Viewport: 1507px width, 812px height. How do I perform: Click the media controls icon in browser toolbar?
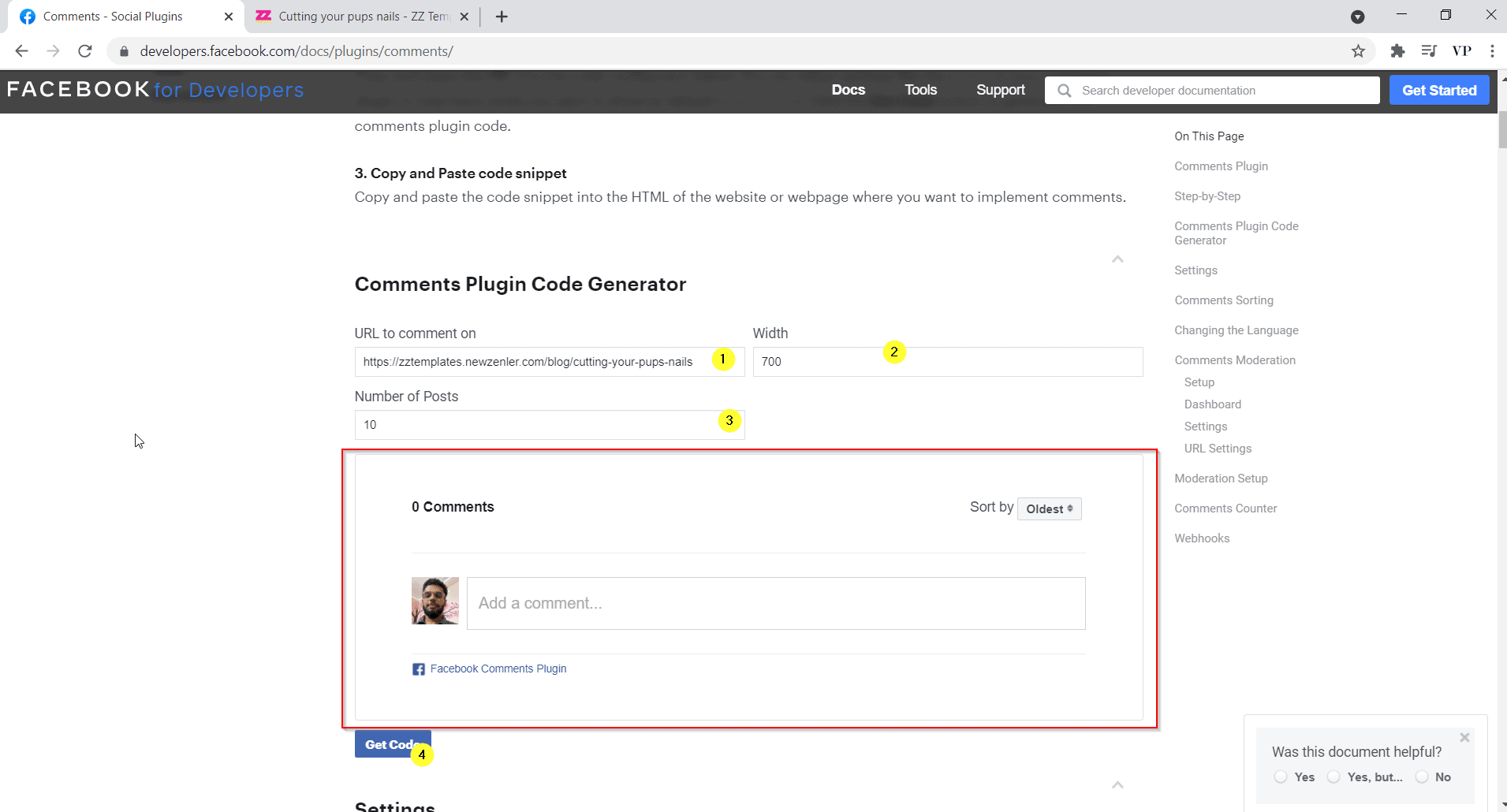[x=1429, y=50]
